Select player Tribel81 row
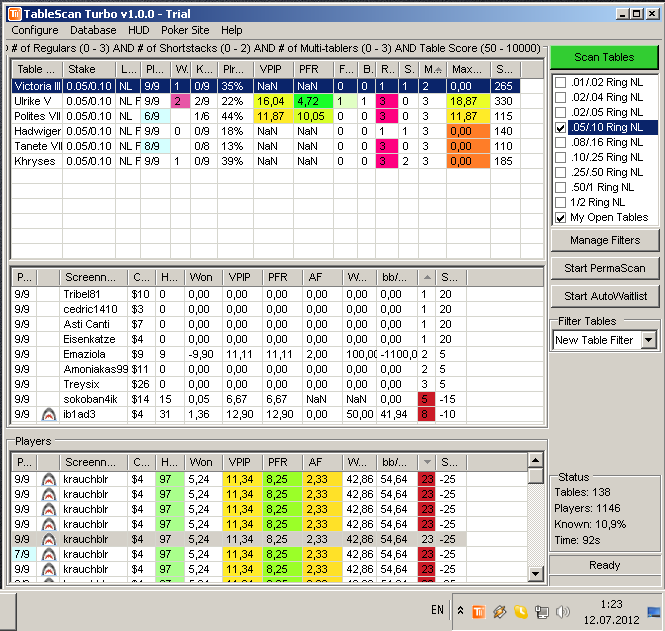665x631 pixels. click(x=239, y=294)
